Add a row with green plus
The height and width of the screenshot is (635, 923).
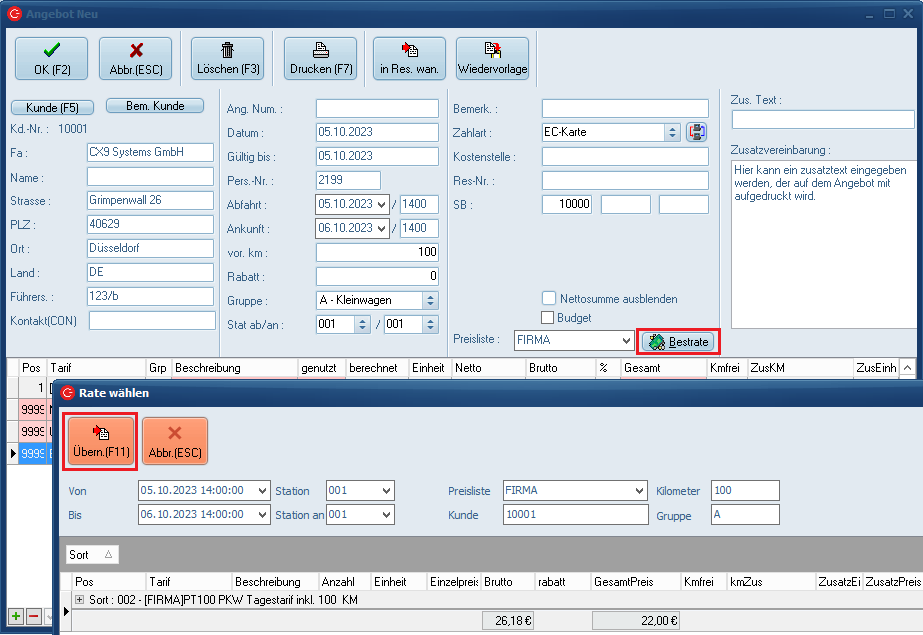pyautogui.click(x=16, y=615)
